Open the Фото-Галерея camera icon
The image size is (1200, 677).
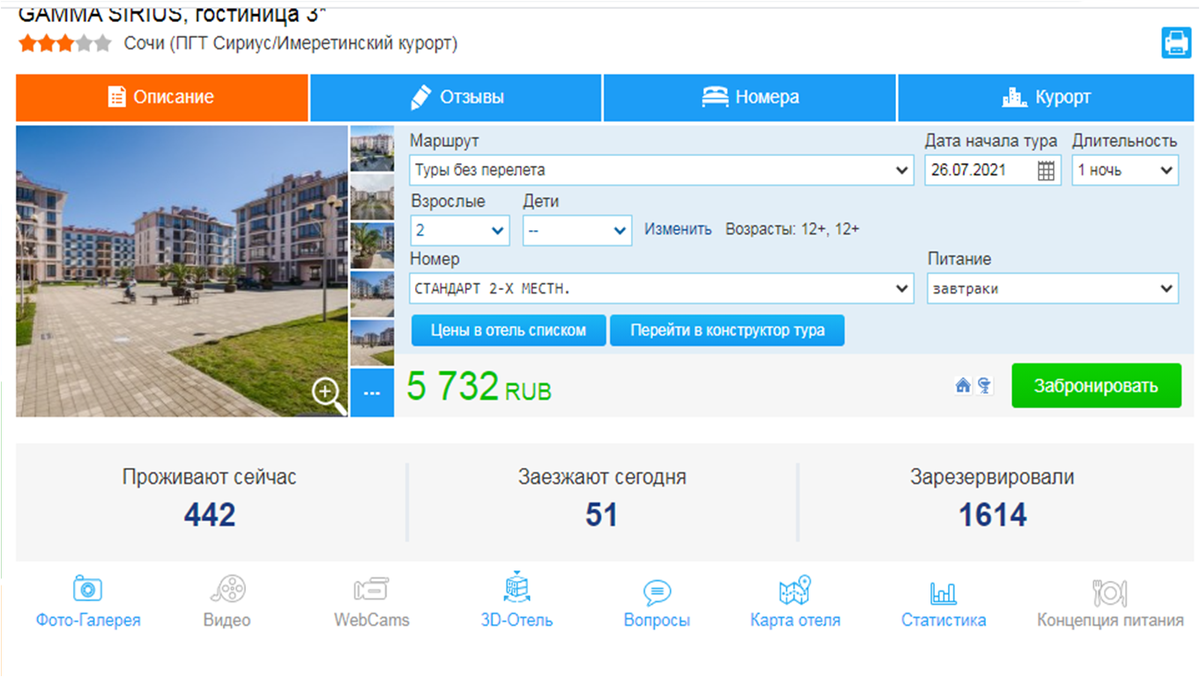pyautogui.click(x=88, y=589)
